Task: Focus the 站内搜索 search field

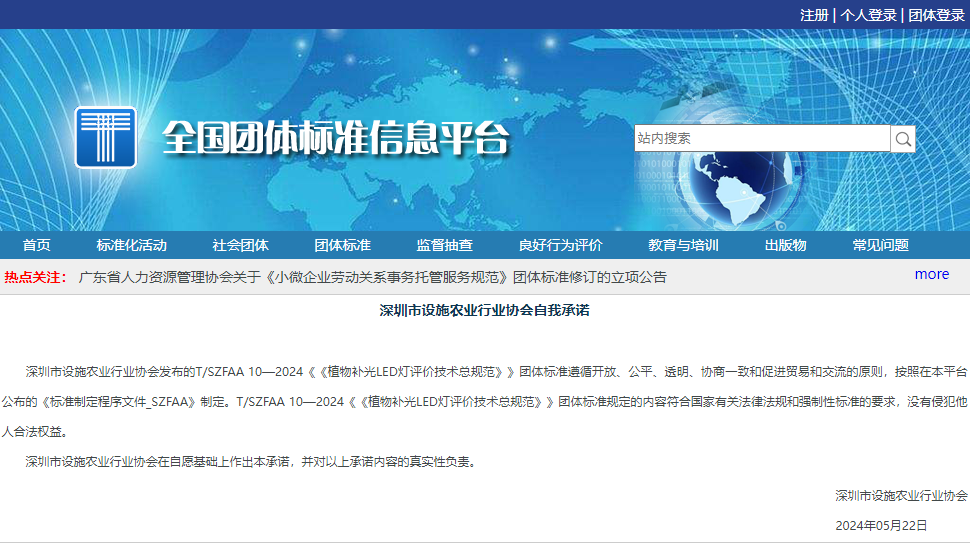Action: 762,138
